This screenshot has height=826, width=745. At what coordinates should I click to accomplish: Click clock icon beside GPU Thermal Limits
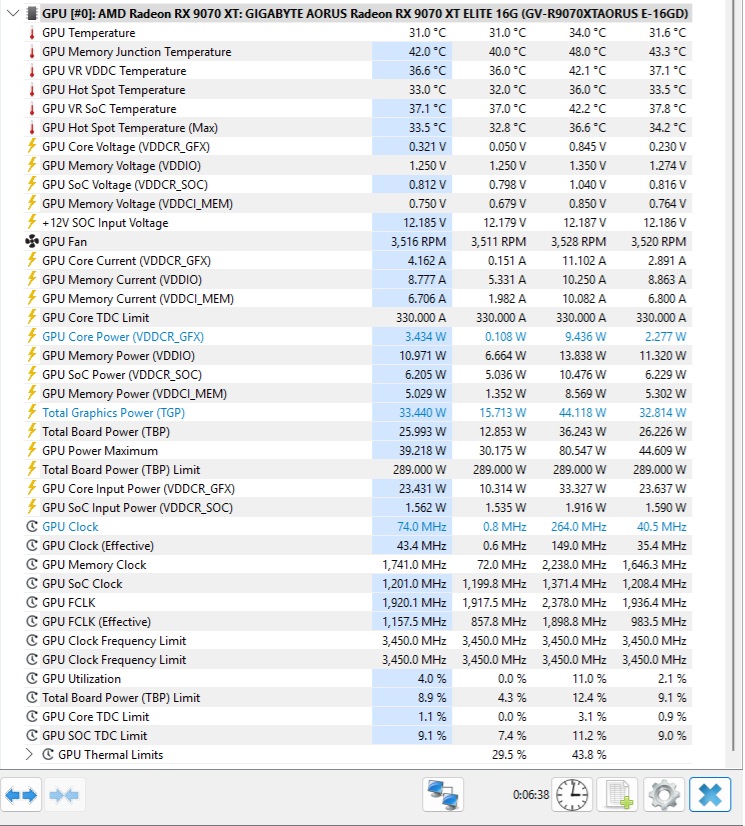(x=48, y=754)
